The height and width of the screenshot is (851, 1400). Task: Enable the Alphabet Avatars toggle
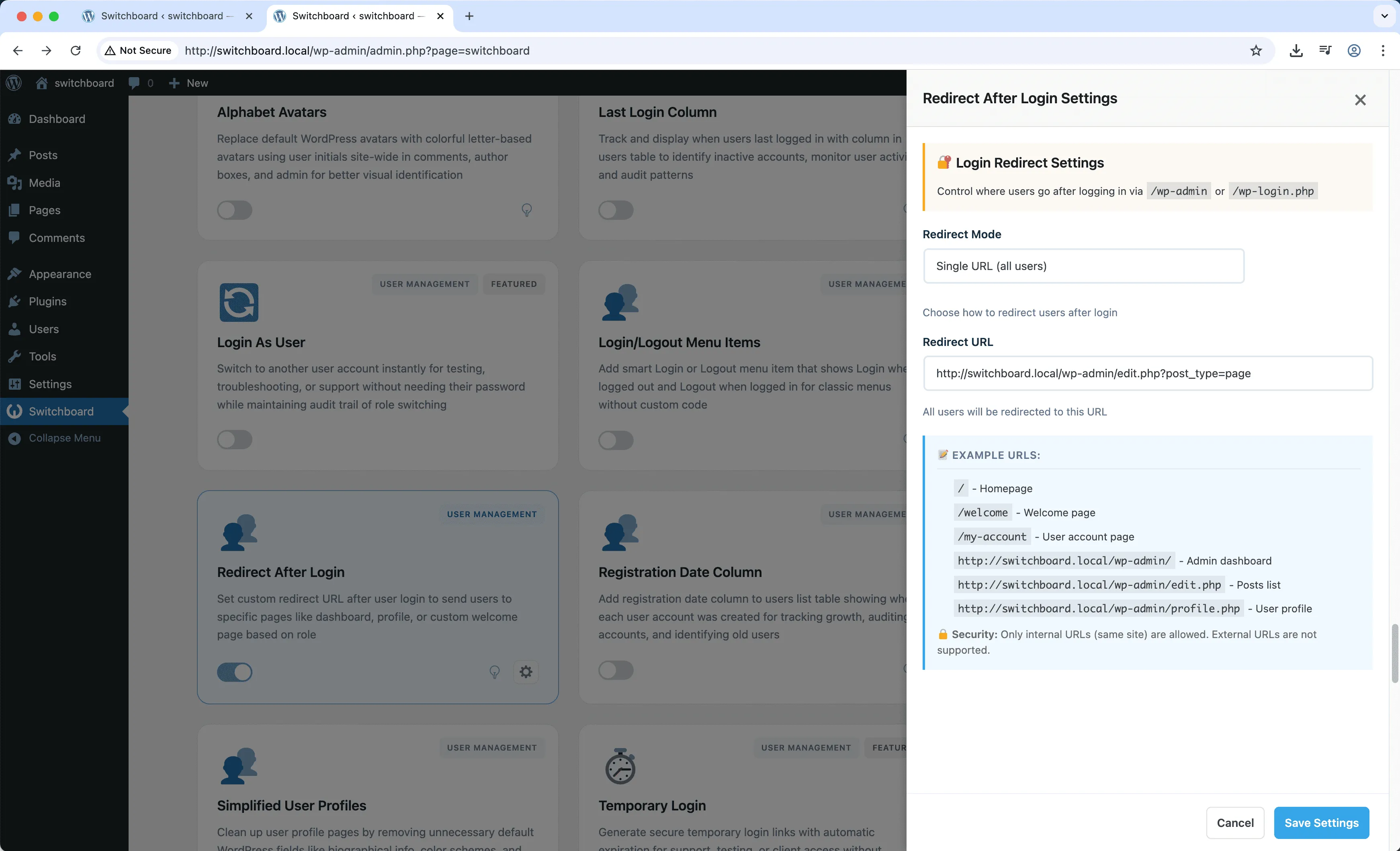(235, 210)
